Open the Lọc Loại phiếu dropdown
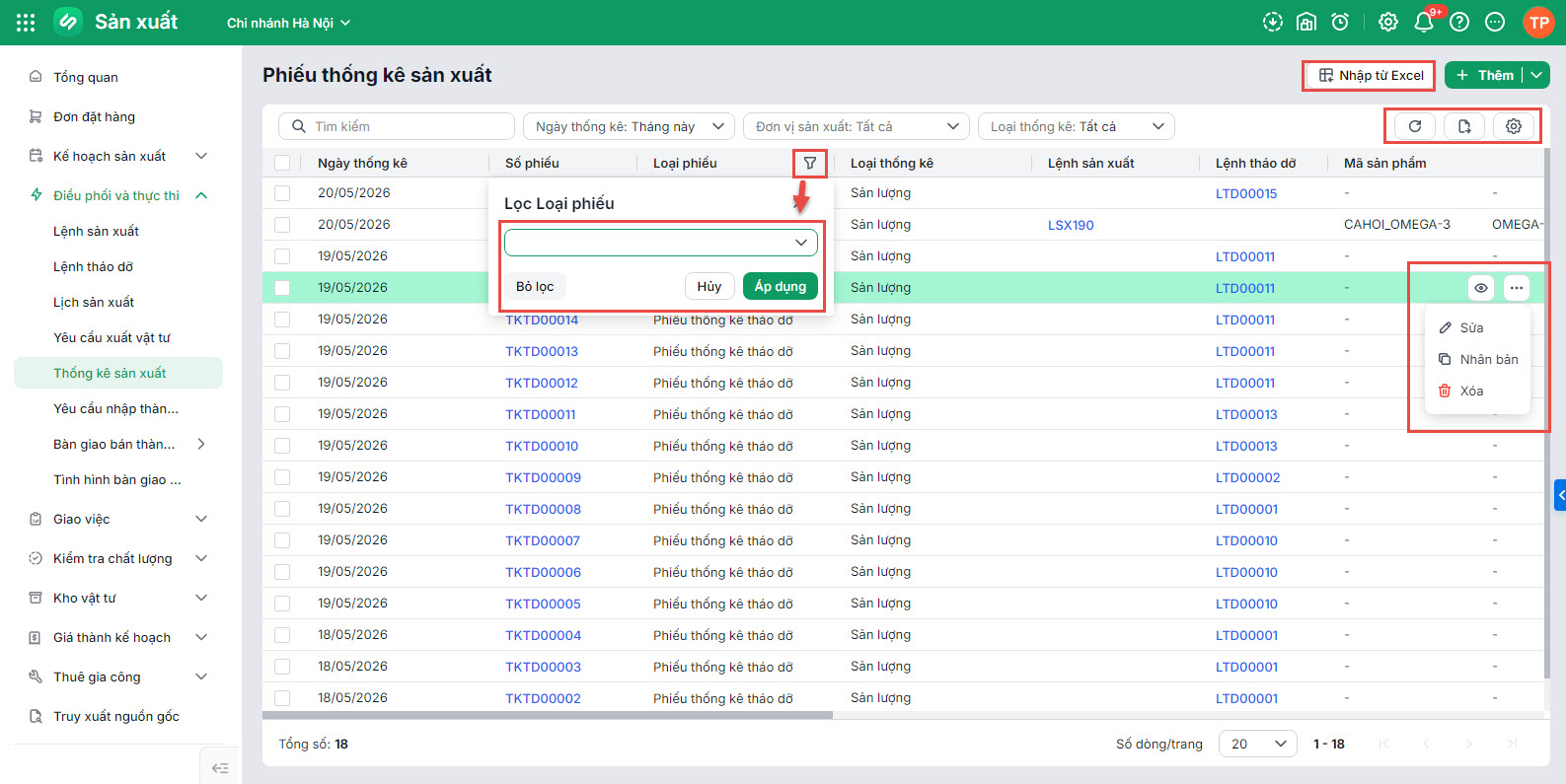Viewport: 1566px width, 784px height. (x=661, y=243)
